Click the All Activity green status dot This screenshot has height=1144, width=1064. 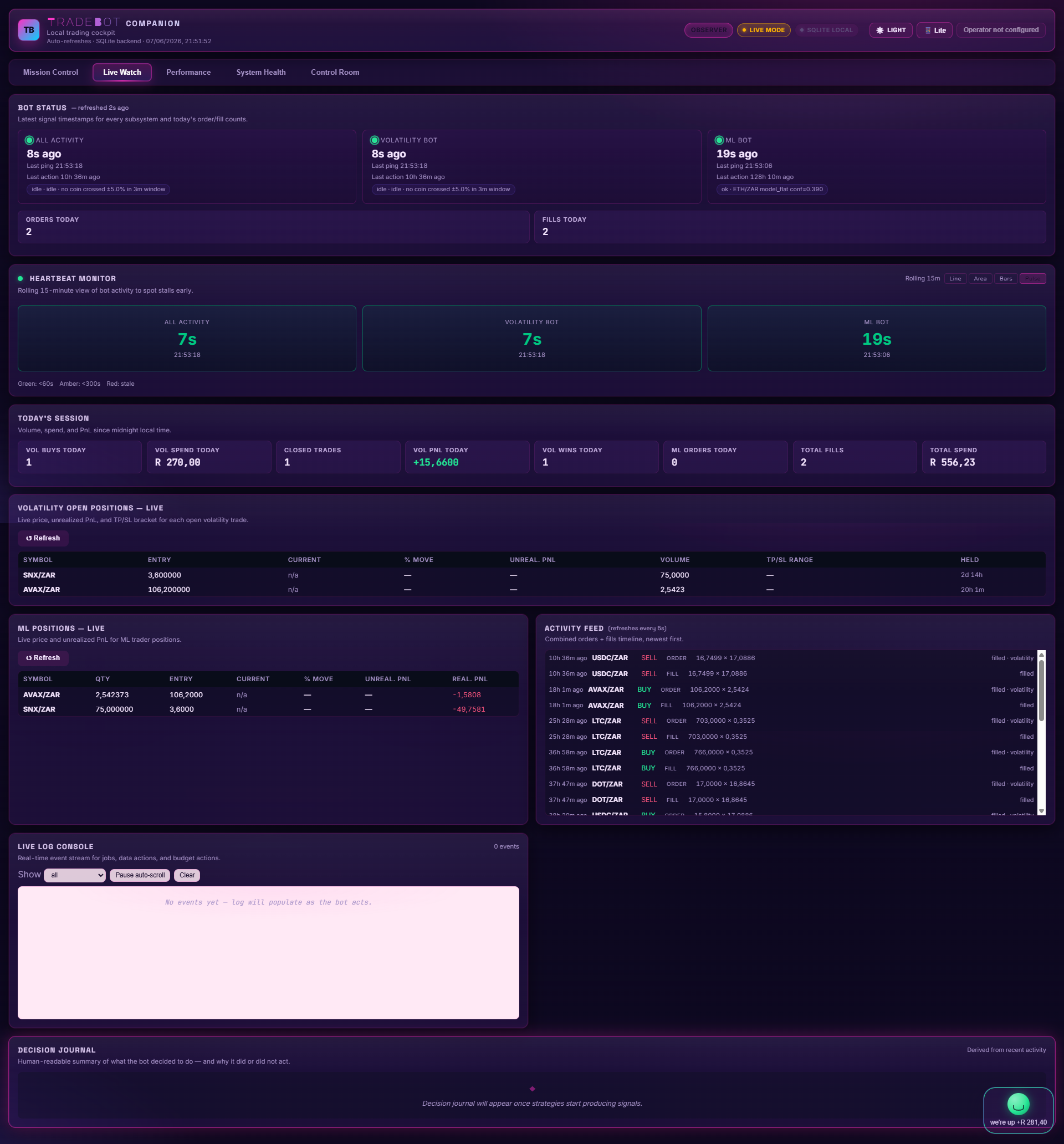click(29, 140)
